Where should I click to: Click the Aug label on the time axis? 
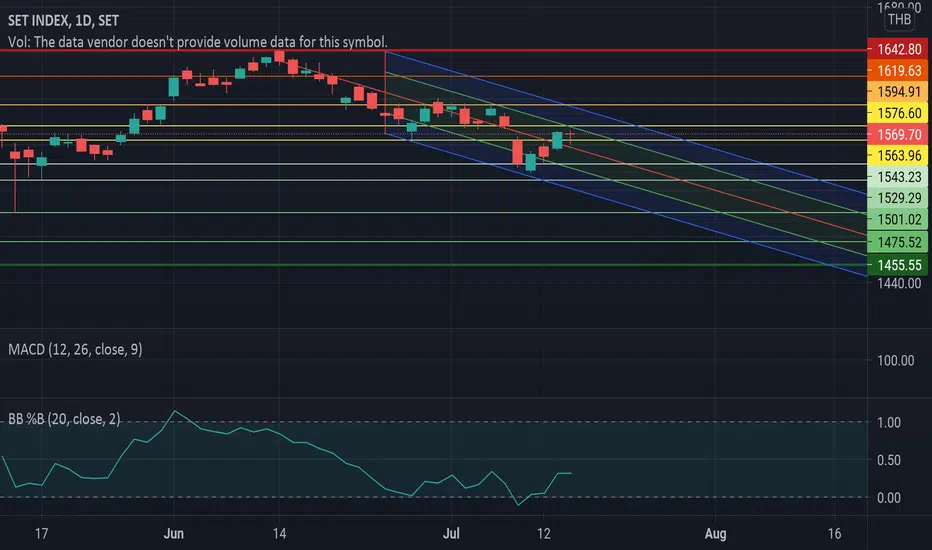(x=716, y=533)
